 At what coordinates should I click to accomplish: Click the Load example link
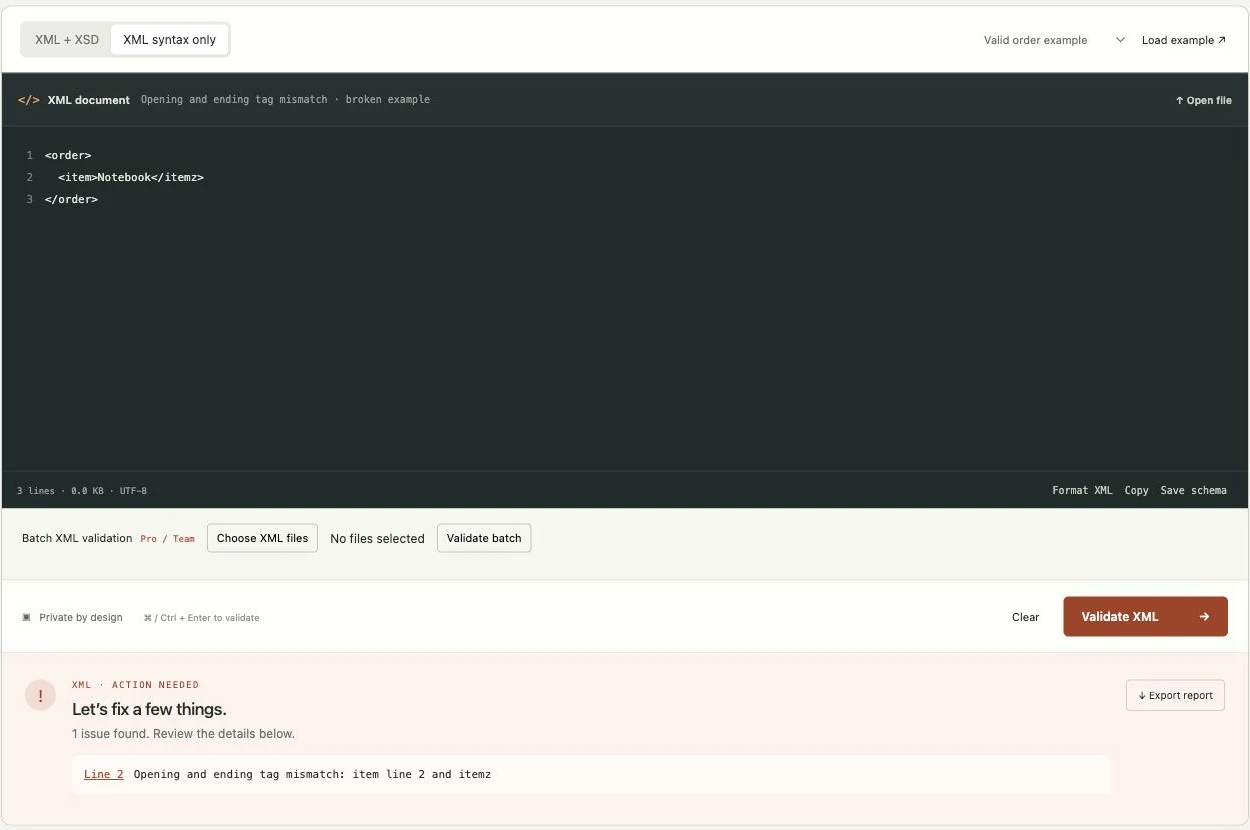pos(1184,40)
